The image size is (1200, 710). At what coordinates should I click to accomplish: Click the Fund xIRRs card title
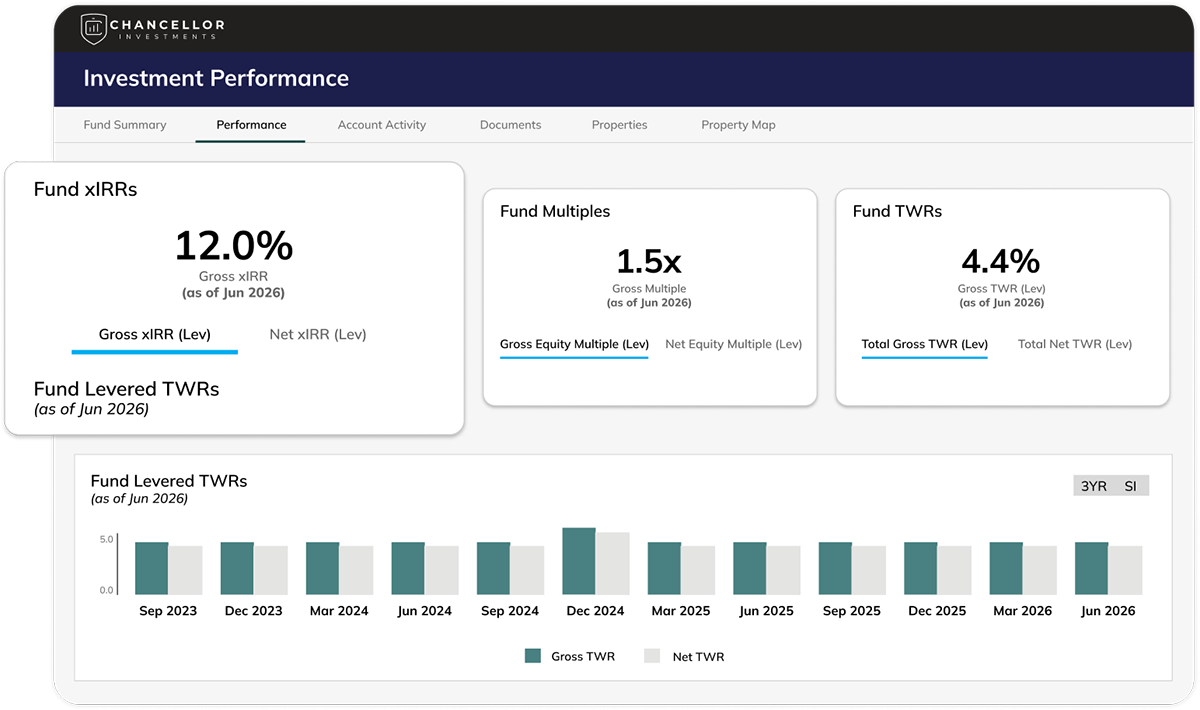click(x=85, y=189)
